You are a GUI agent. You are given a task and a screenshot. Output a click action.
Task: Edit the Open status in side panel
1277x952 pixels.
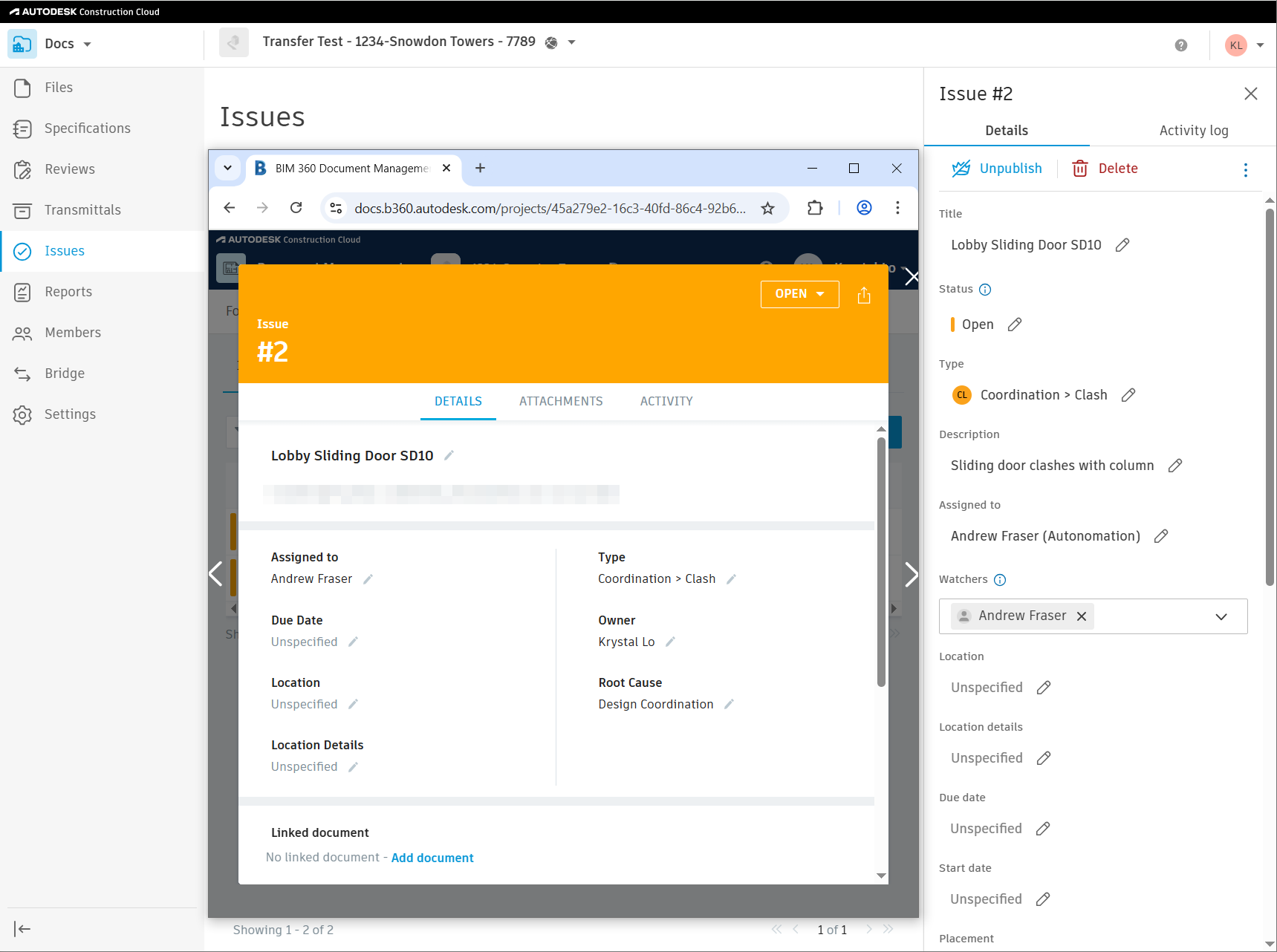coord(1015,325)
